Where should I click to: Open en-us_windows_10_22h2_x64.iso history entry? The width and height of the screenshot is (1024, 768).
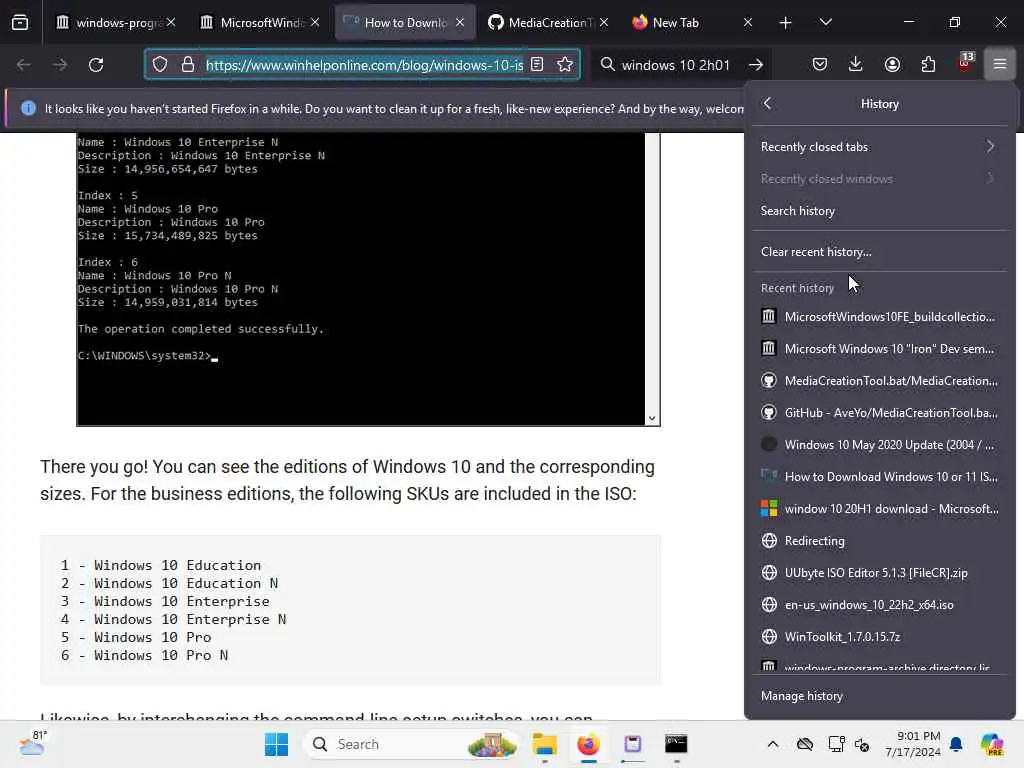click(x=879, y=605)
